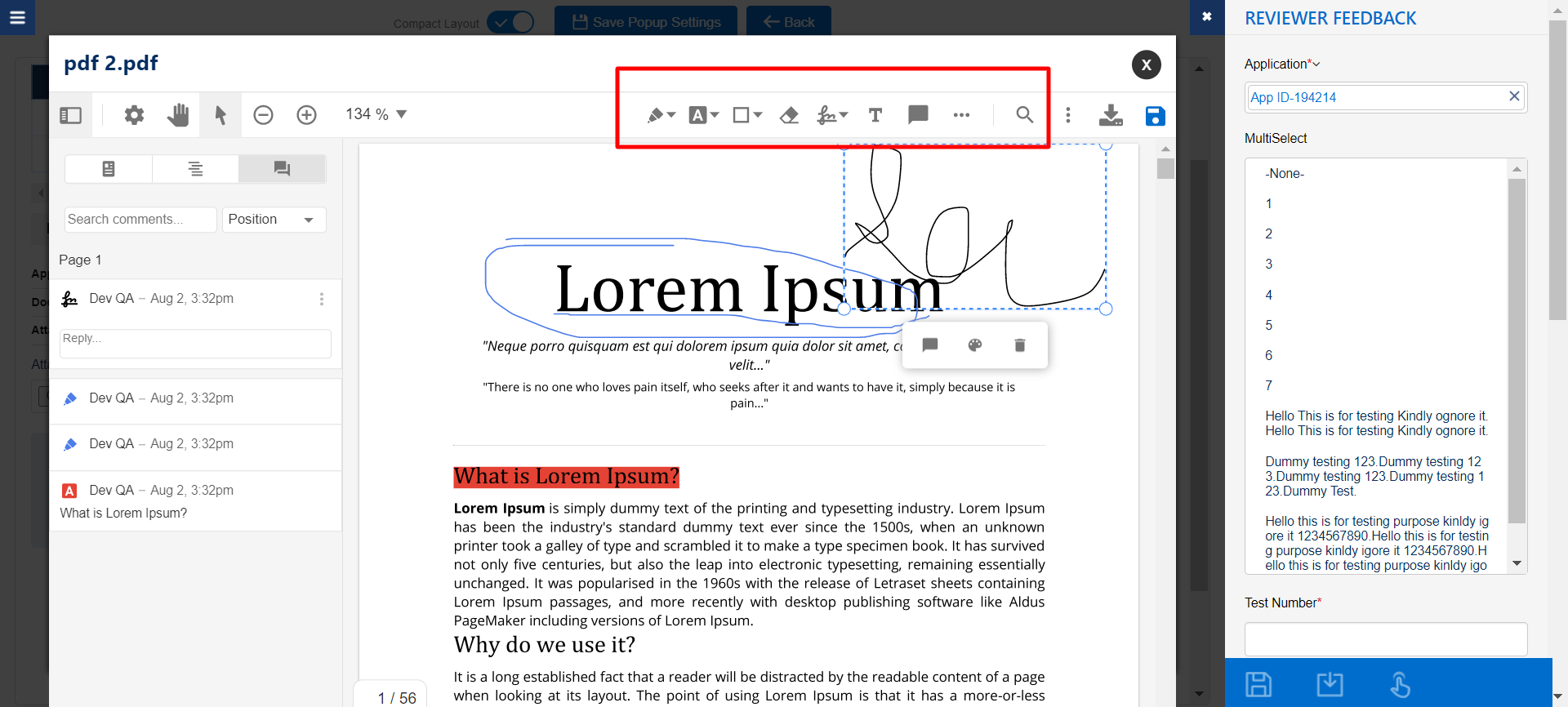The width and height of the screenshot is (1568, 707).
Task: Select the eraser tool
Action: pyautogui.click(x=789, y=115)
